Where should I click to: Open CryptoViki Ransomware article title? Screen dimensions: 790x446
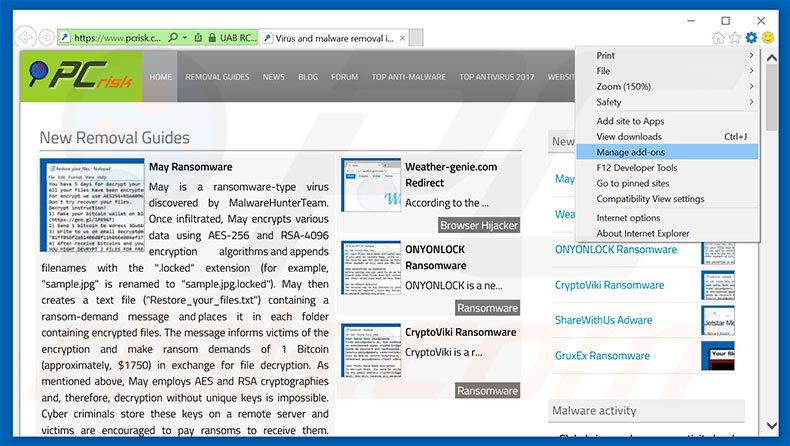point(460,332)
